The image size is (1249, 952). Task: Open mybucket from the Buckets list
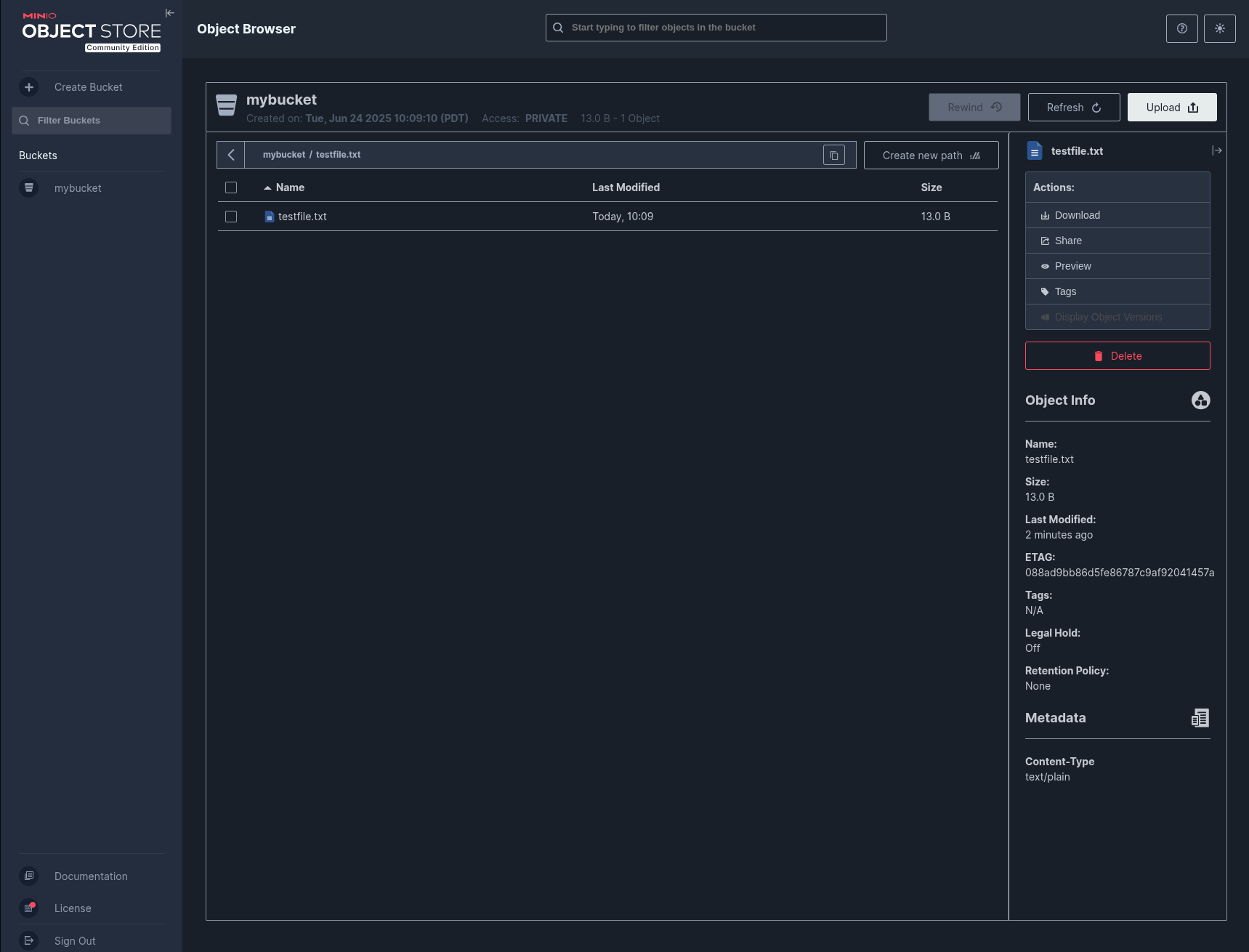click(x=78, y=188)
